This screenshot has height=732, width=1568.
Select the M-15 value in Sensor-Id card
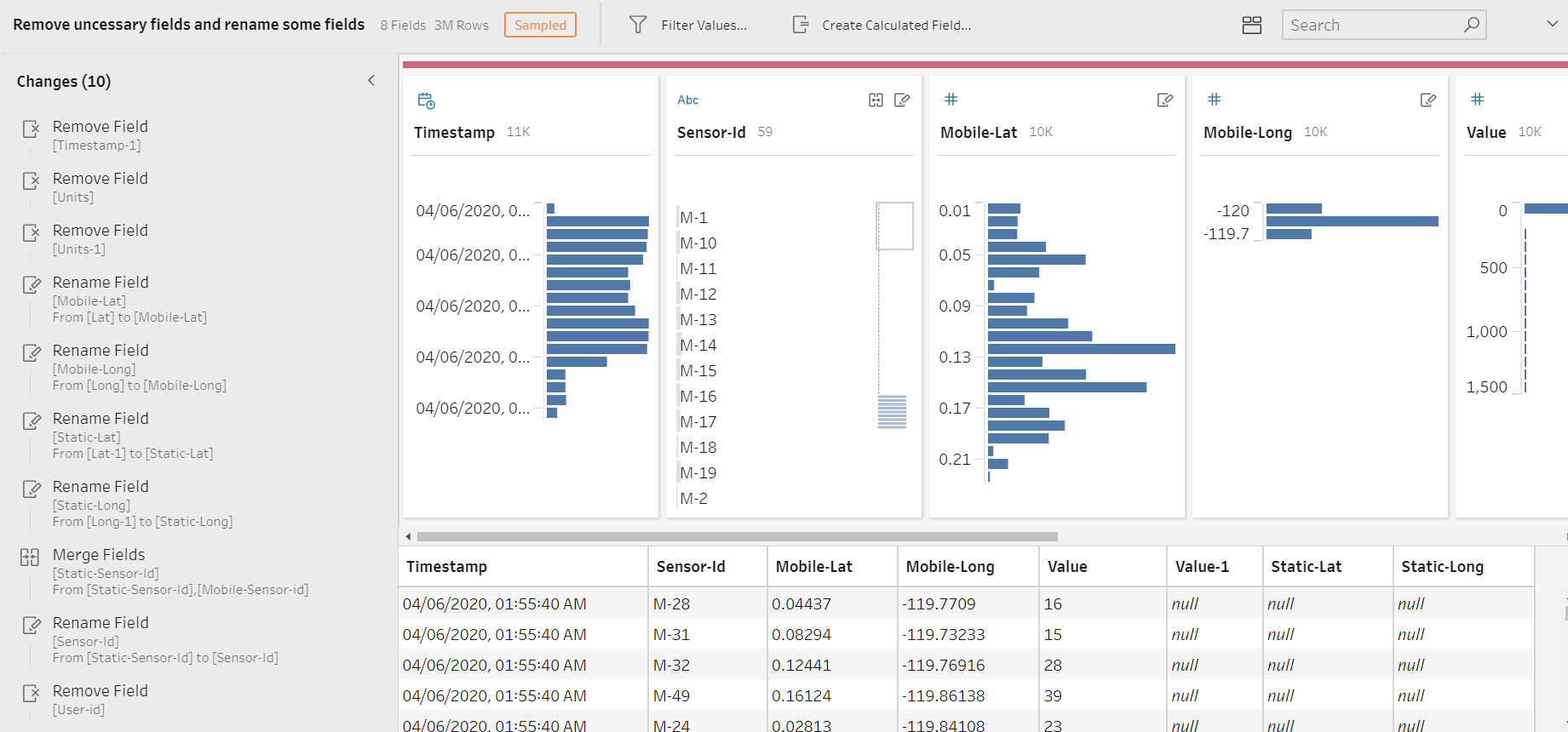698,371
